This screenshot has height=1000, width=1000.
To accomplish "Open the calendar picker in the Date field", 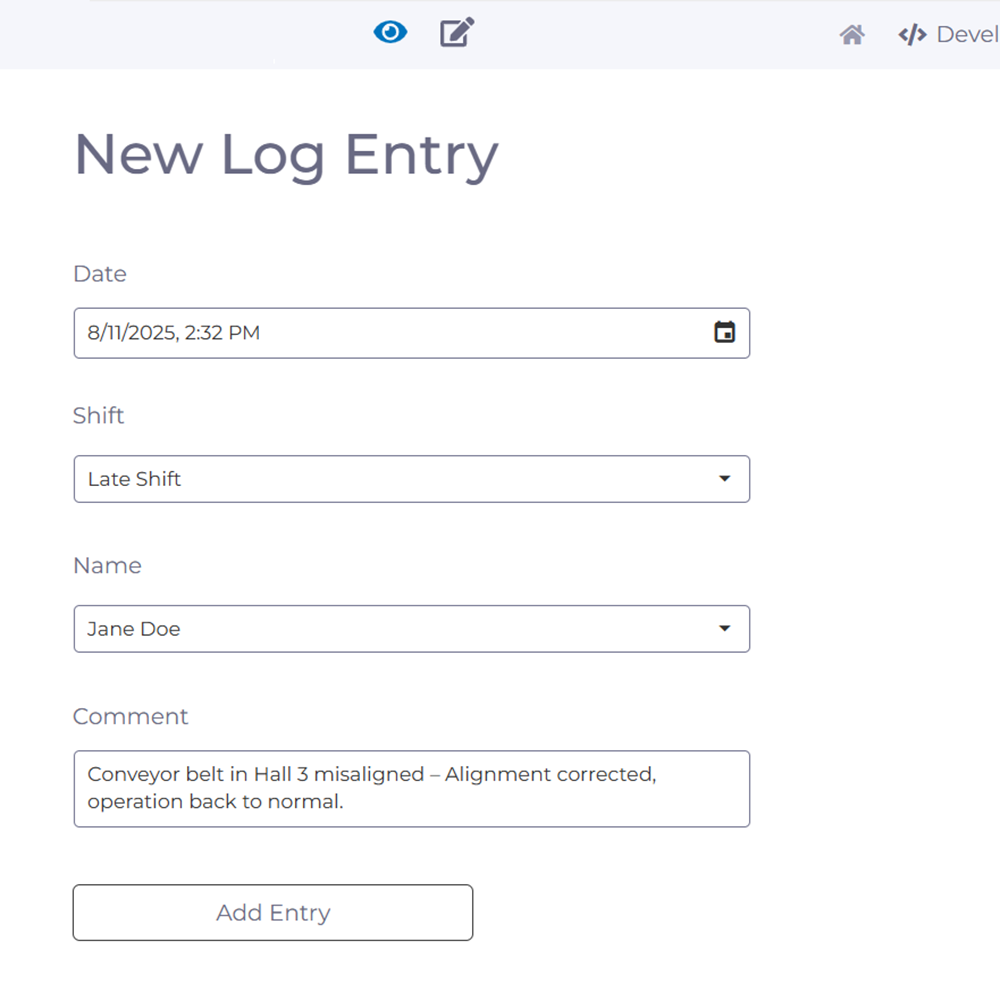I will [x=723, y=333].
